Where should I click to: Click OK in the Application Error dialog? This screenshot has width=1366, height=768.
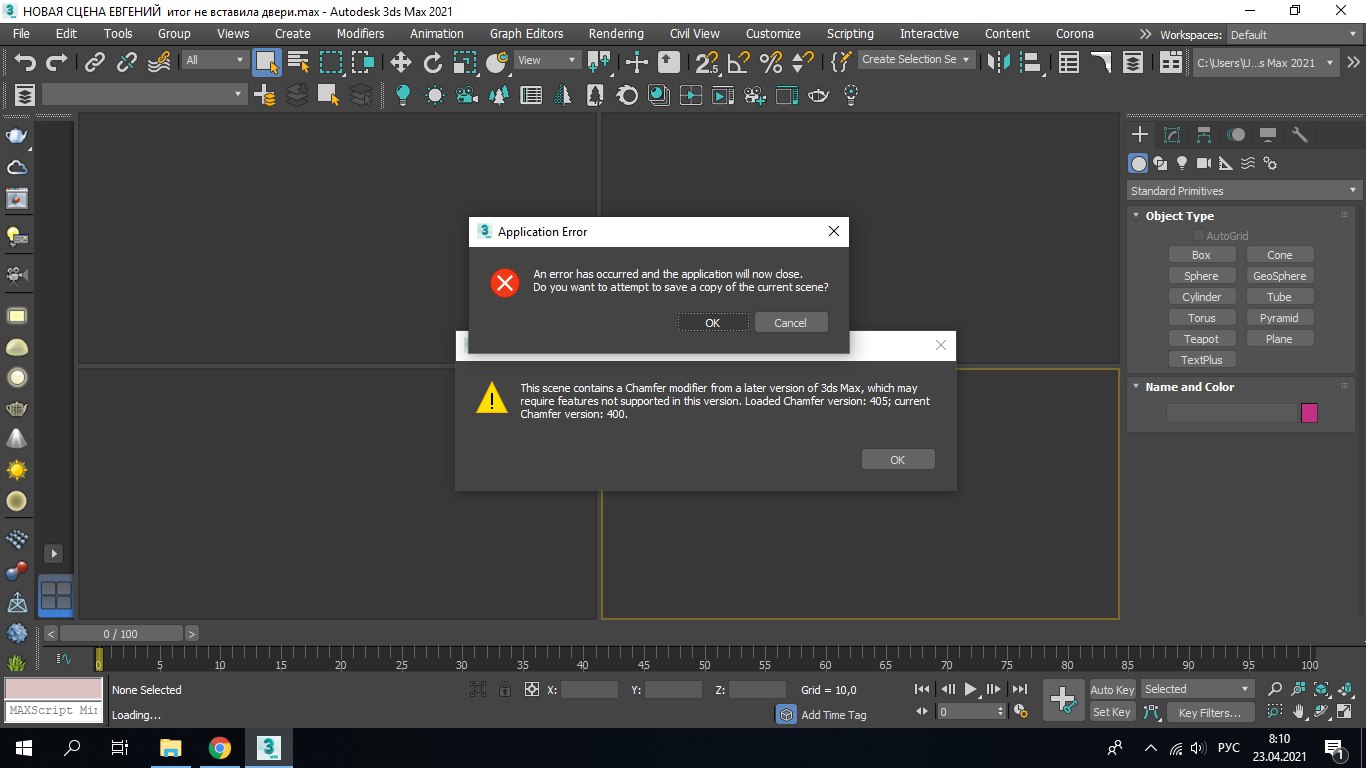click(713, 322)
